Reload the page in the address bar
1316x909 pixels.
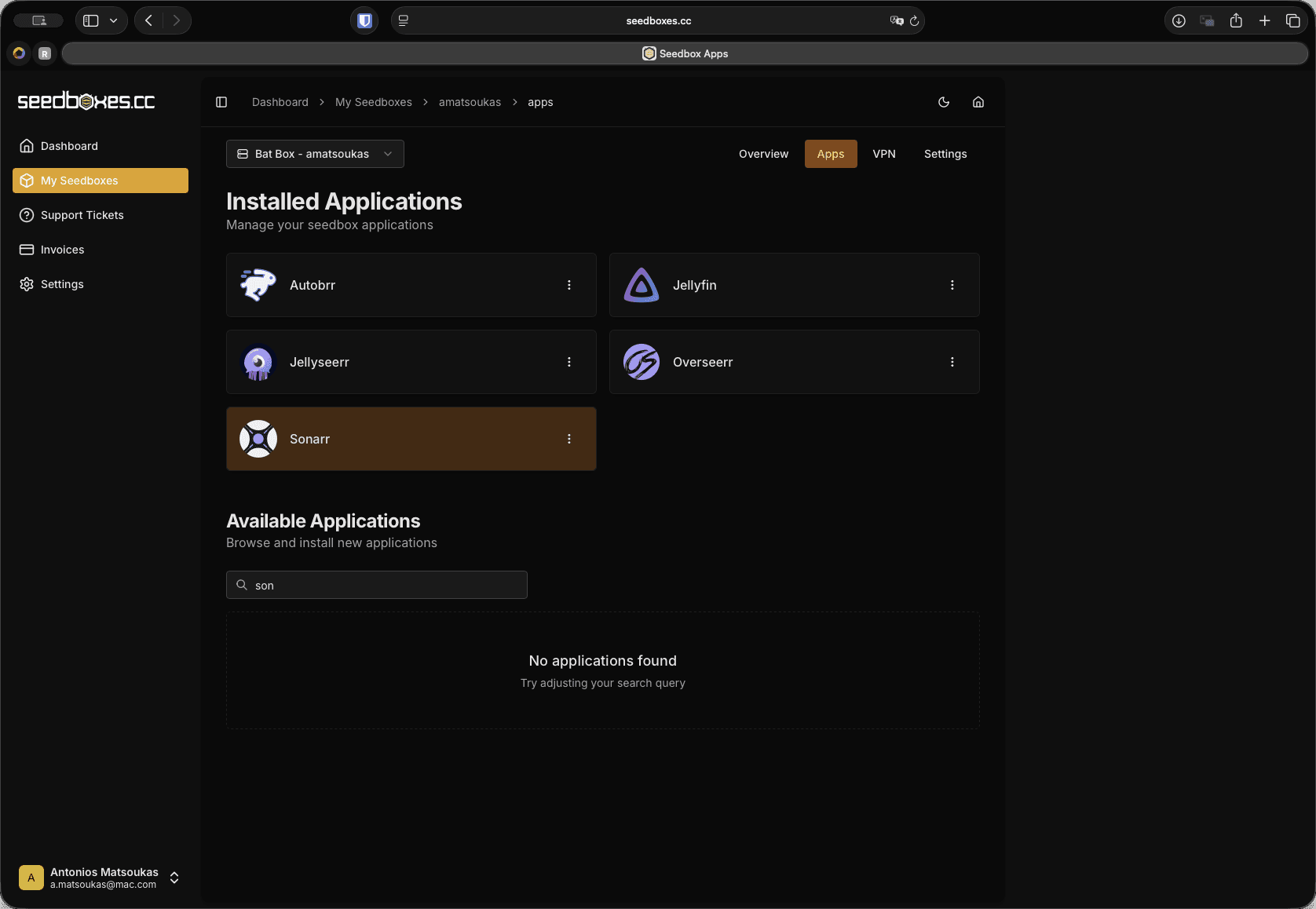[914, 21]
